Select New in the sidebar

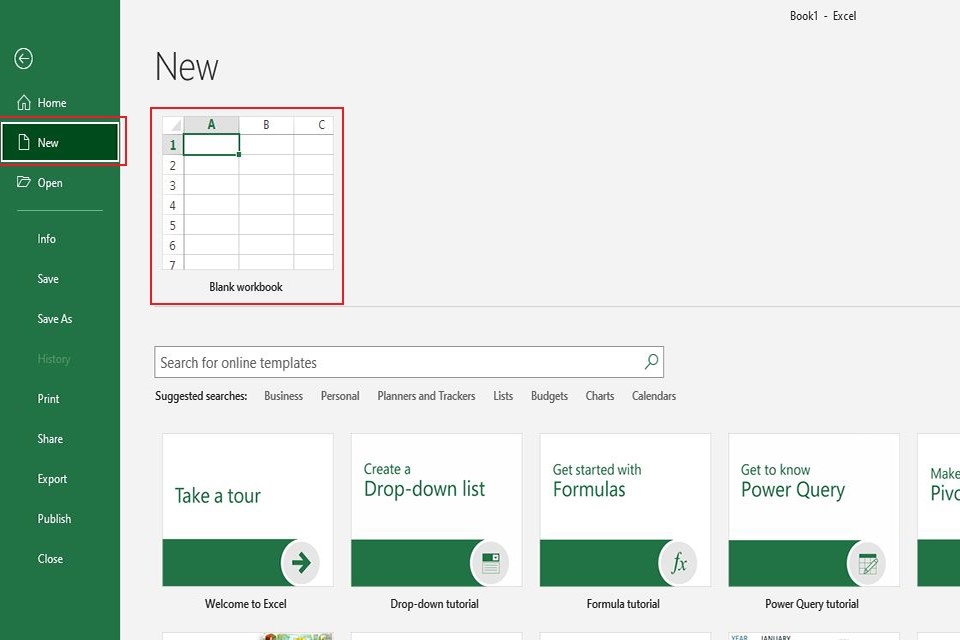point(60,143)
